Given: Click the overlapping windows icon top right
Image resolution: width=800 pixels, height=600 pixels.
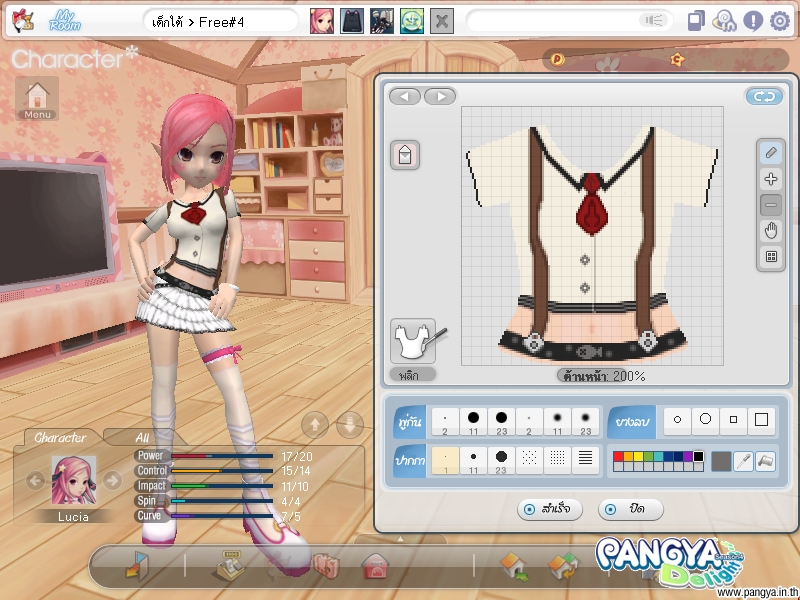Looking at the screenshot, I should coord(696,21).
